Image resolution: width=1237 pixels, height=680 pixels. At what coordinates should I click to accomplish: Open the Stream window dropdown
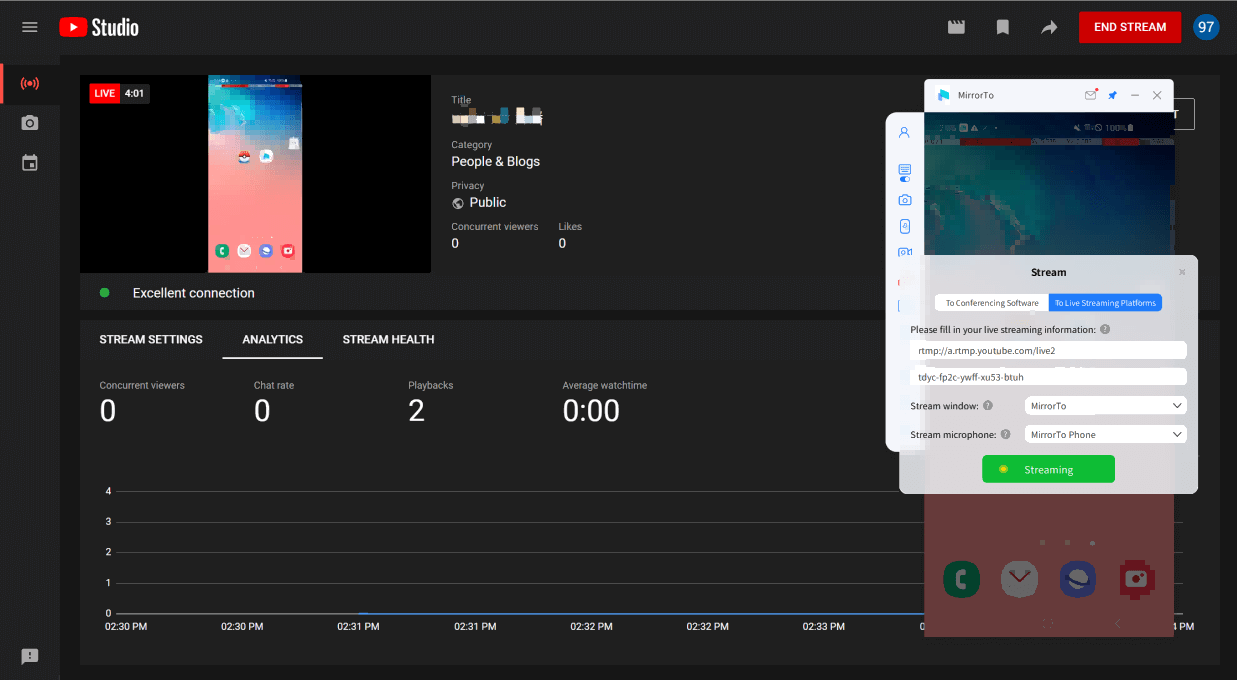pos(1106,406)
